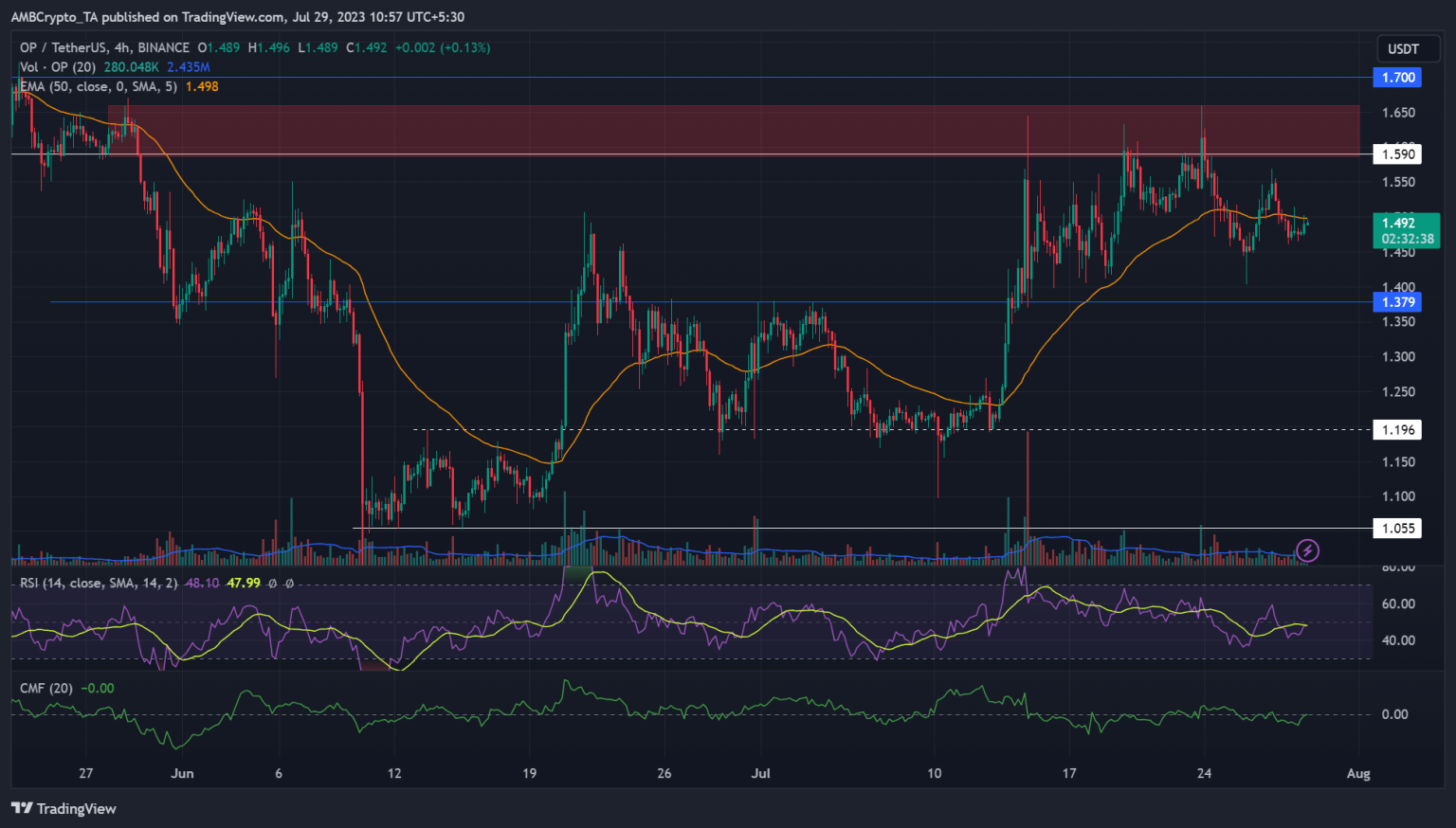Click the purple lightning bolt icon
1456x828 pixels.
click(x=1307, y=550)
